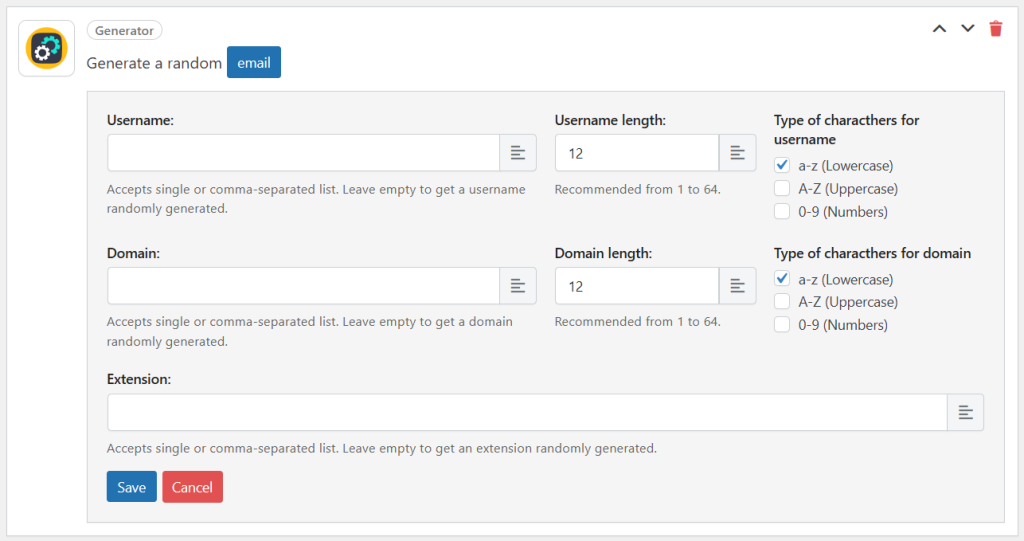The image size is (1024, 541).
Task: Uncheck a-z Lowercase for domain
Action: [782, 279]
